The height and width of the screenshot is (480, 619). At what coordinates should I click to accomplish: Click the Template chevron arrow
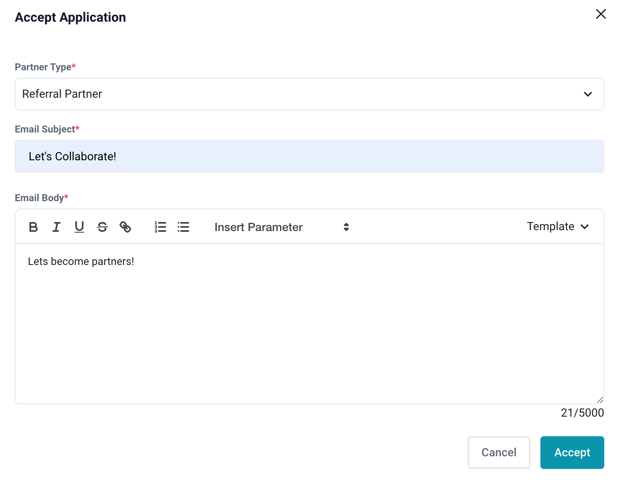click(x=585, y=227)
